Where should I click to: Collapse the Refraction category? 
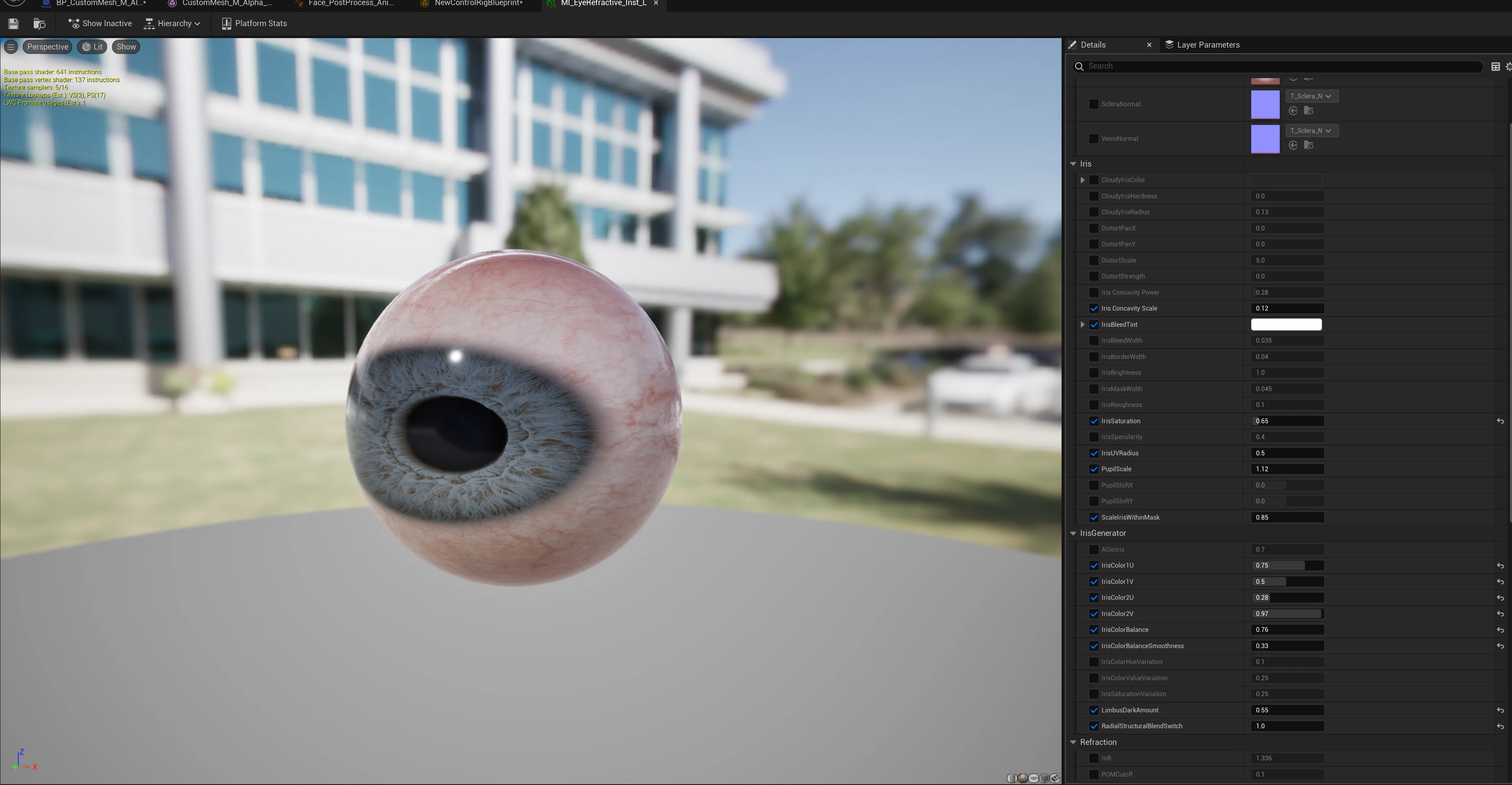click(1073, 743)
